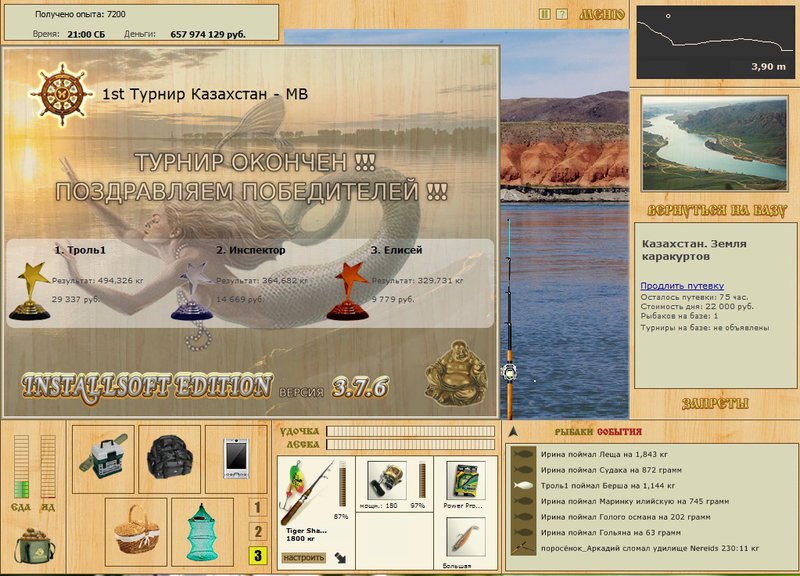Select the highlighted tackle slot 3
Image resolution: width=800 pixels, height=576 pixels.
258,555
